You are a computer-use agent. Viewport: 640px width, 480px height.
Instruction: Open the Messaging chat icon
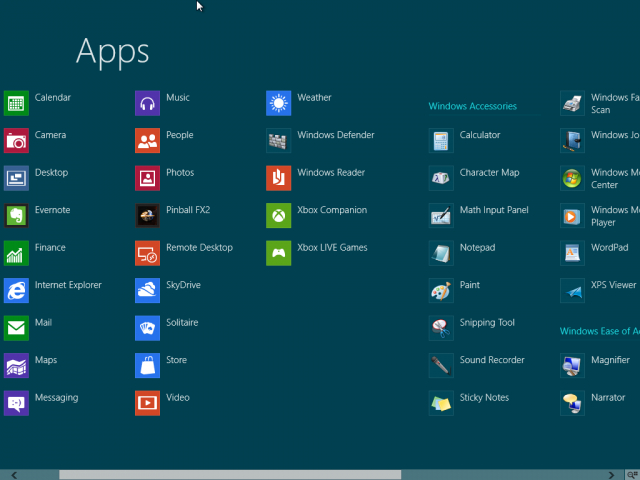coord(16,403)
